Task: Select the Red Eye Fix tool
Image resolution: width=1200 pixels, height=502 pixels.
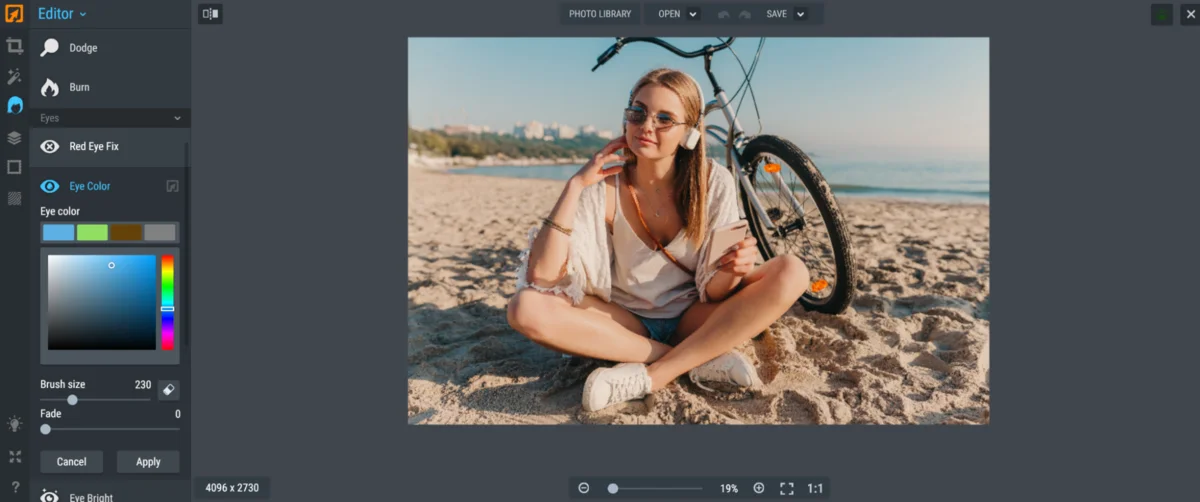Action: (x=93, y=146)
